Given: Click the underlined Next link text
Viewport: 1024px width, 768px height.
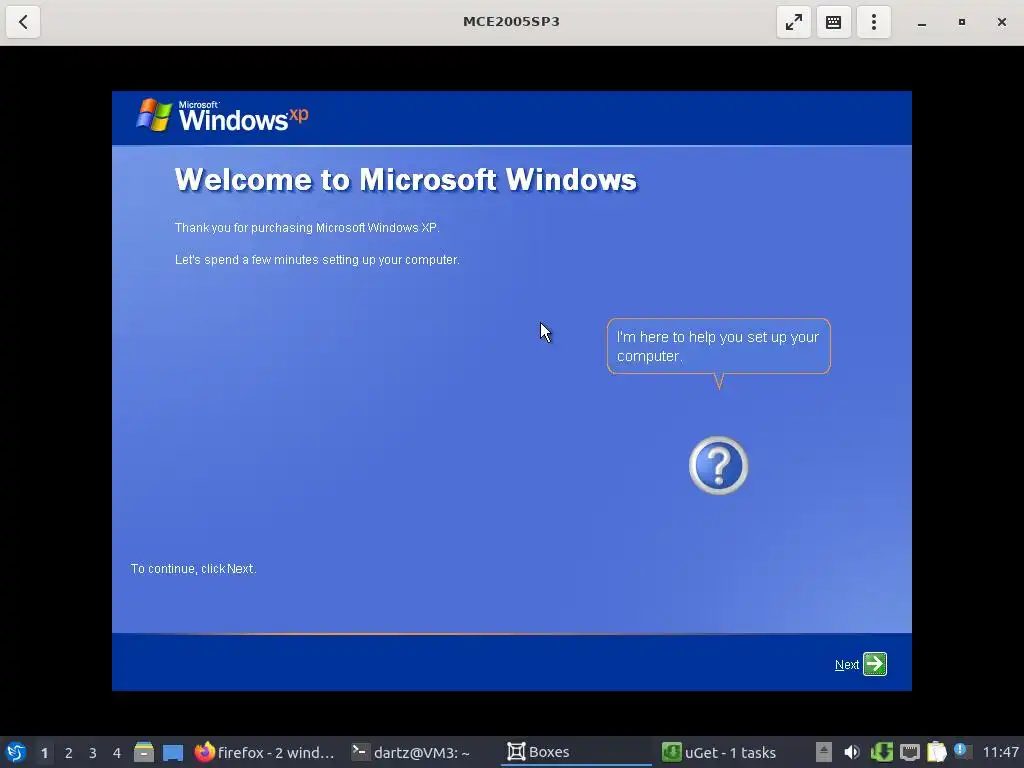Looking at the screenshot, I should [x=846, y=665].
